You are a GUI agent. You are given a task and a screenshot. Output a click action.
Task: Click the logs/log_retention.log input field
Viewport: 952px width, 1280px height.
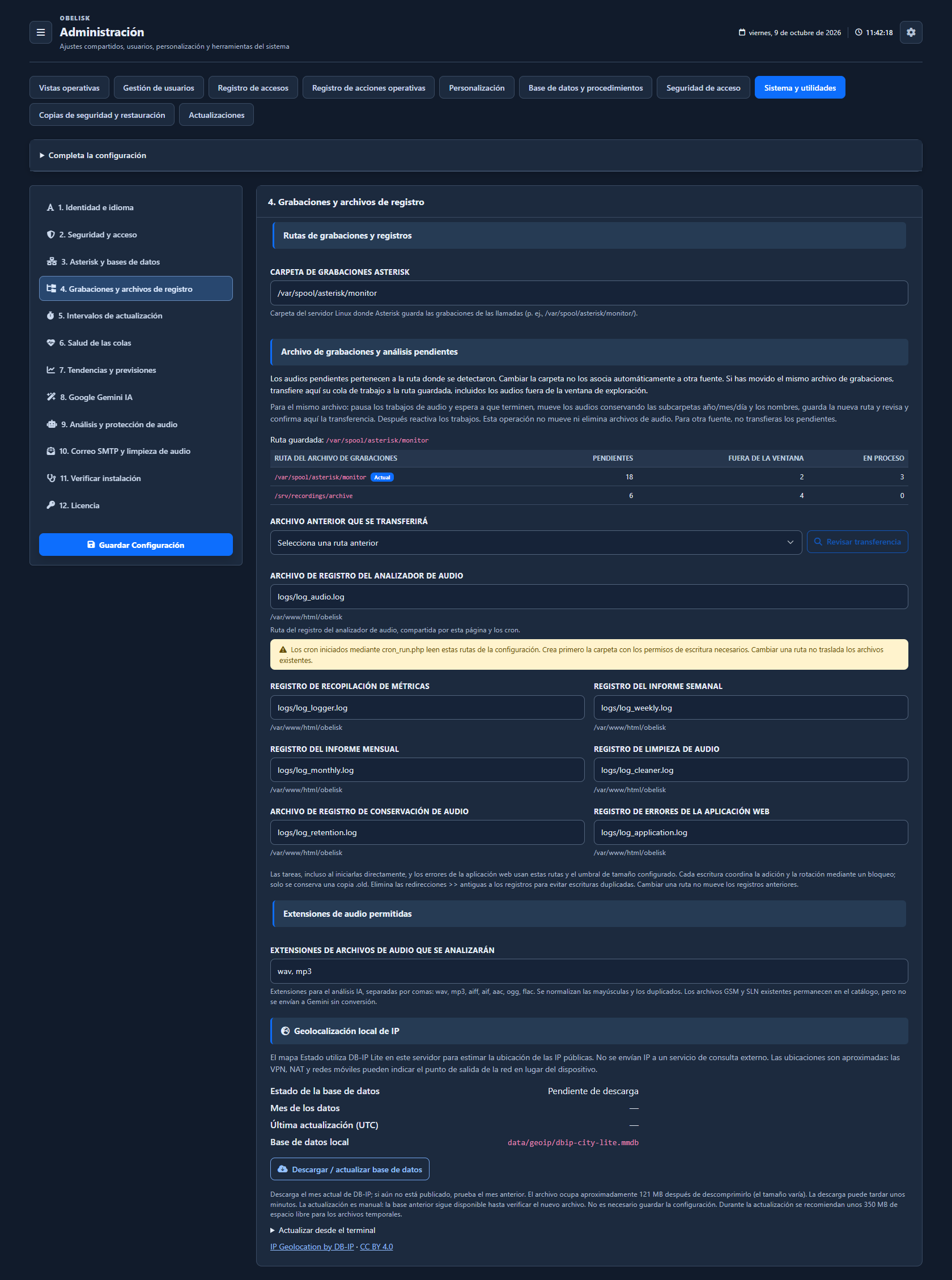[x=427, y=832]
